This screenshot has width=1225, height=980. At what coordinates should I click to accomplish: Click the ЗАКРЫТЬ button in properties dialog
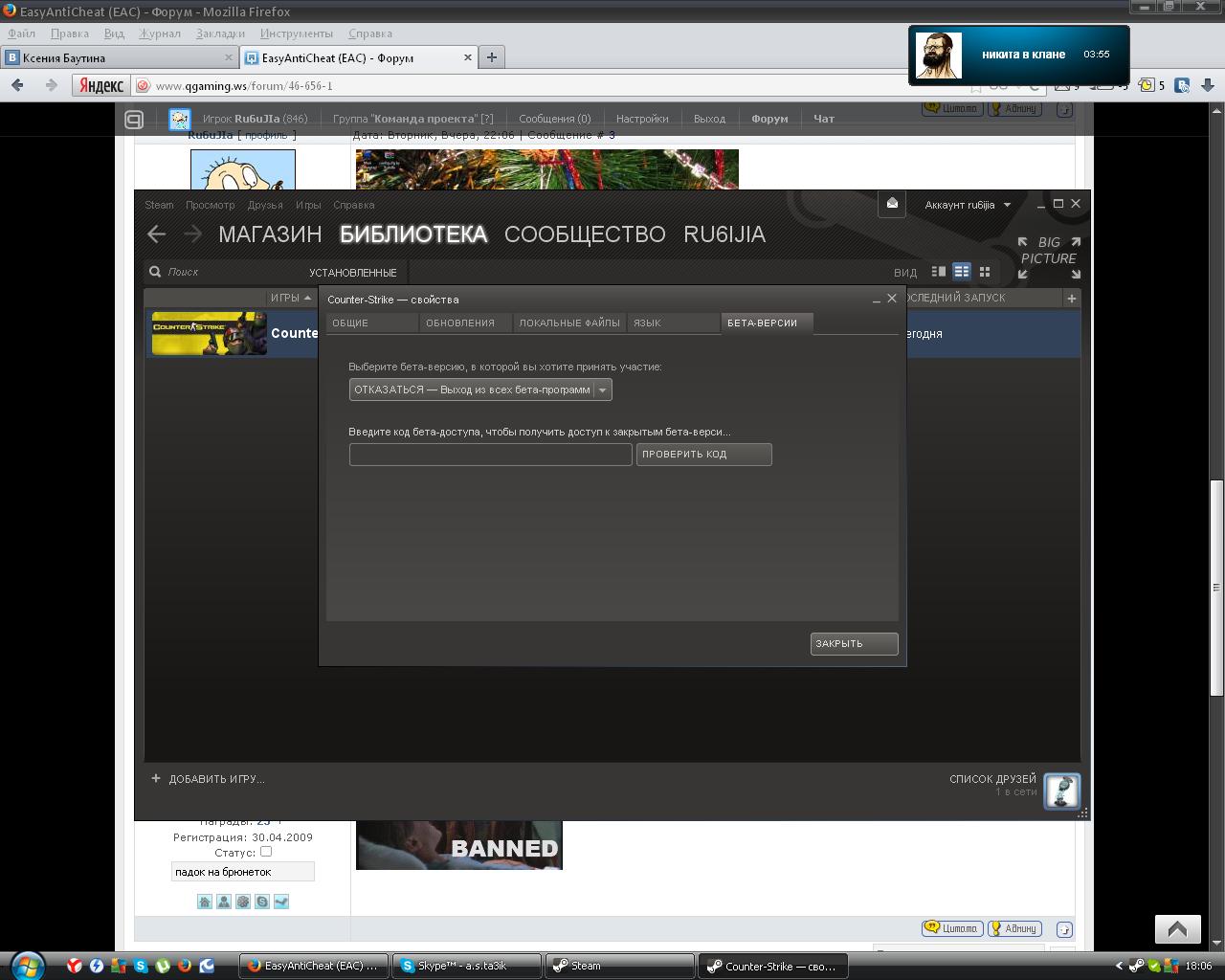pos(854,644)
